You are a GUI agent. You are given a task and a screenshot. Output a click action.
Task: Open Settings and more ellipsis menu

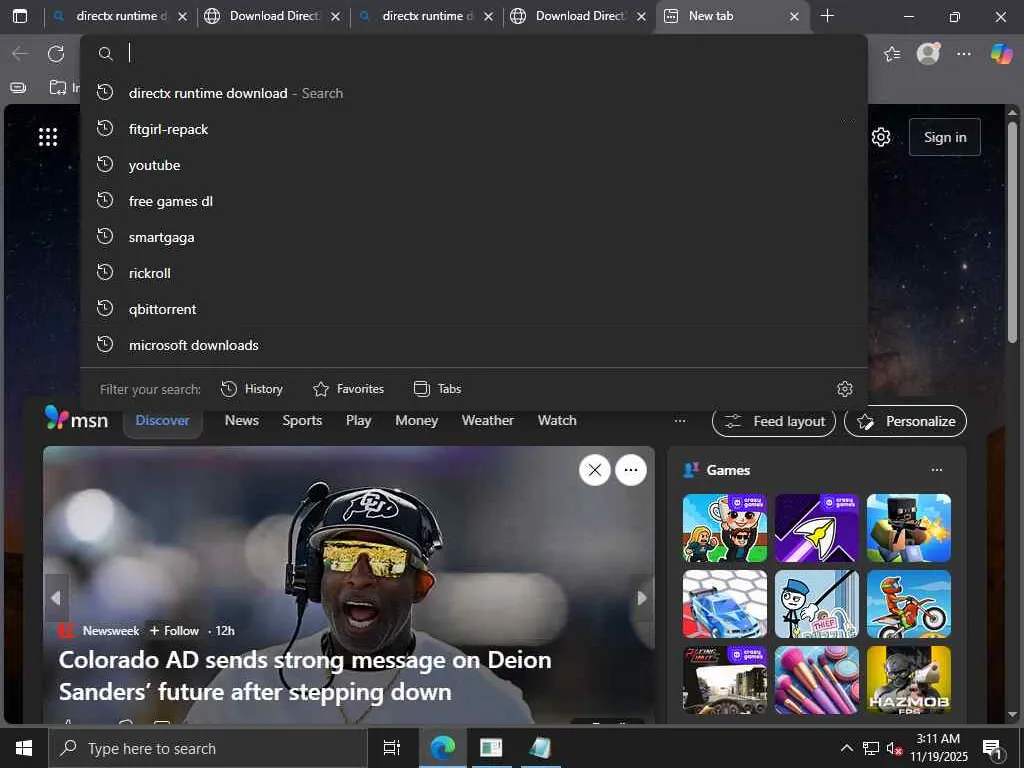click(x=964, y=54)
